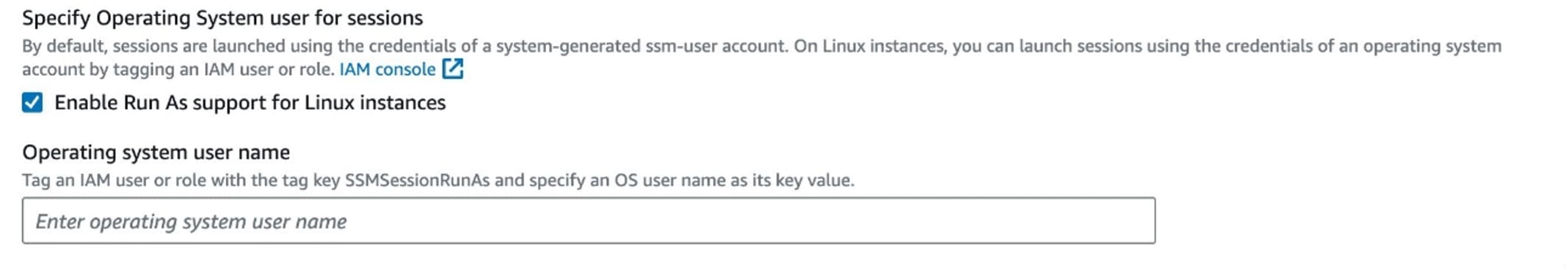Uncheck Enable Run As support checkbox

tap(32, 102)
